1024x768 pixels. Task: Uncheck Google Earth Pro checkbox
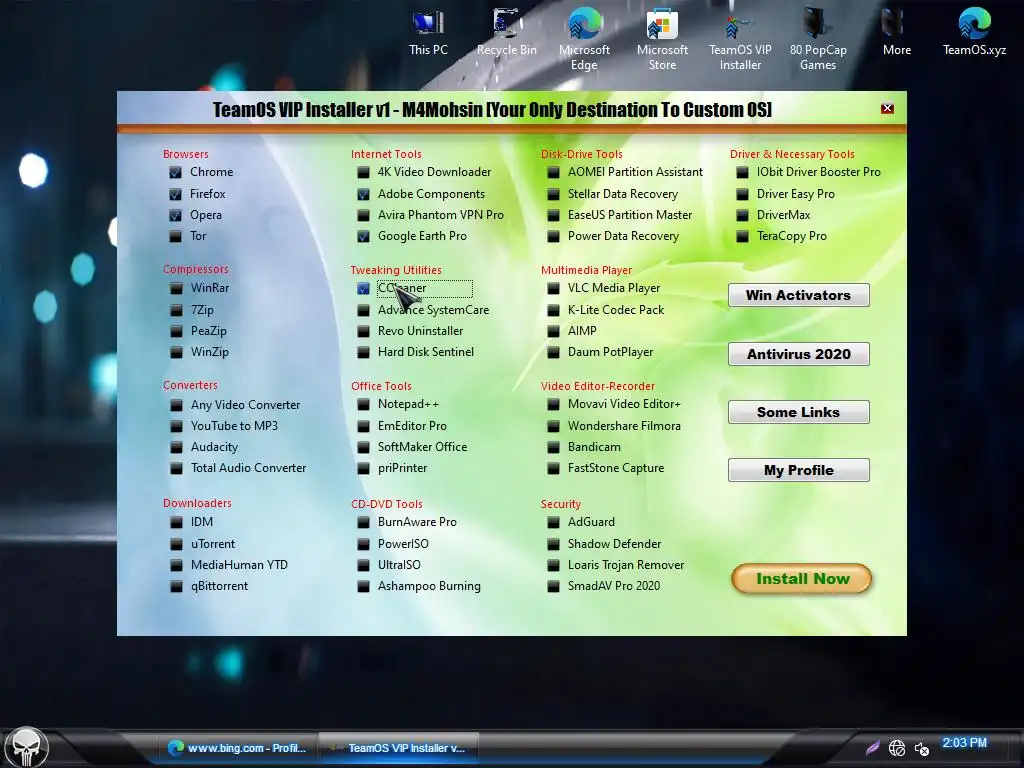[364, 236]
